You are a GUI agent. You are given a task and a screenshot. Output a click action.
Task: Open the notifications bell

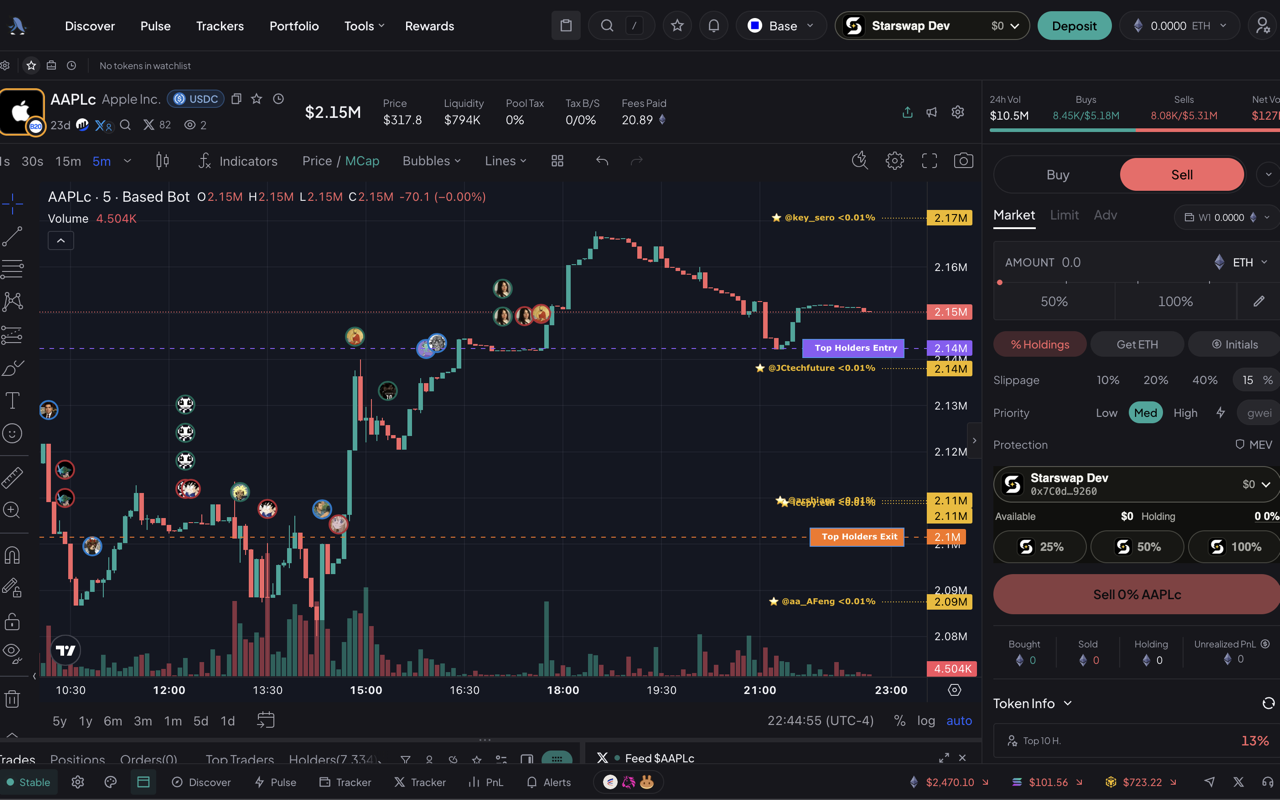click(x=713, y=26)
